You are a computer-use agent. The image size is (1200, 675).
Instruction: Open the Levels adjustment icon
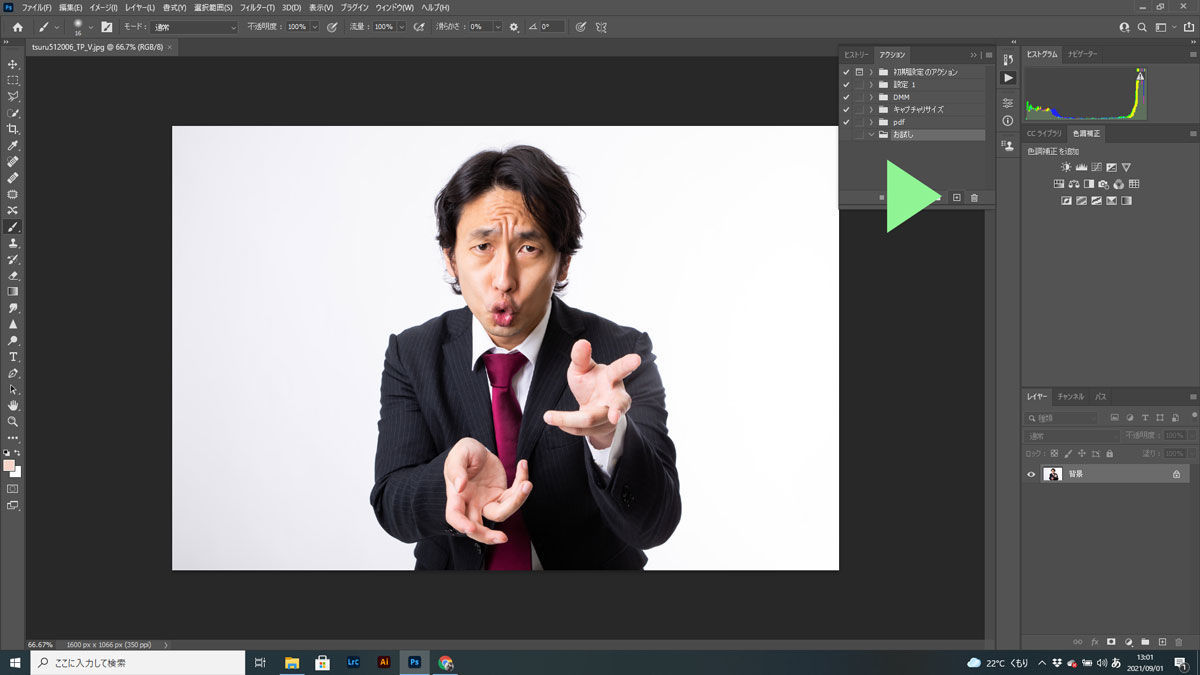[1081, 167]
